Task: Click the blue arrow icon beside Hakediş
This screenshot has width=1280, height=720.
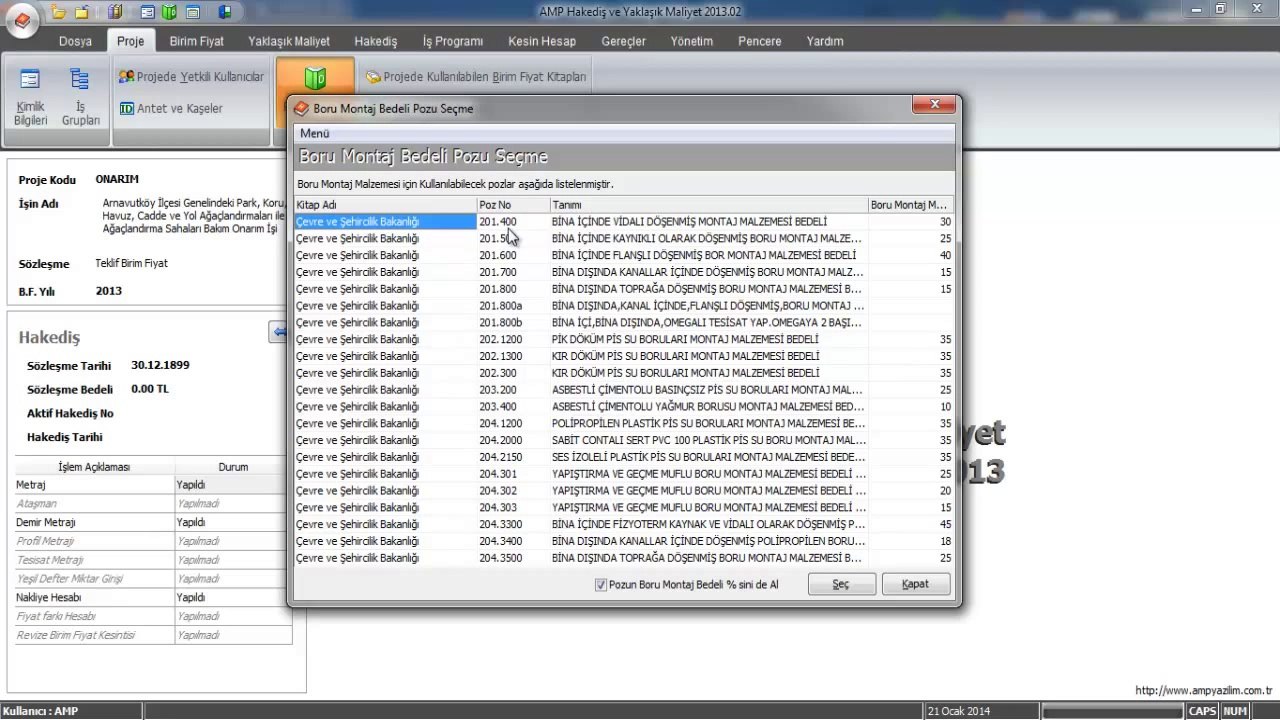Action: (x=279, y=332)
